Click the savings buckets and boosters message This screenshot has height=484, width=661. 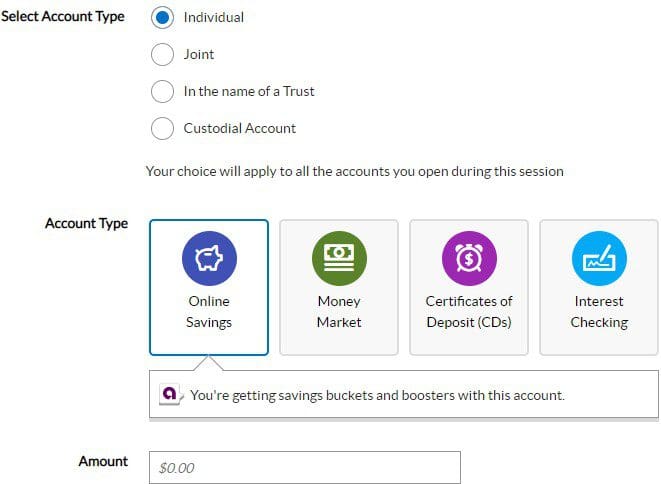(x=377, y=395)
